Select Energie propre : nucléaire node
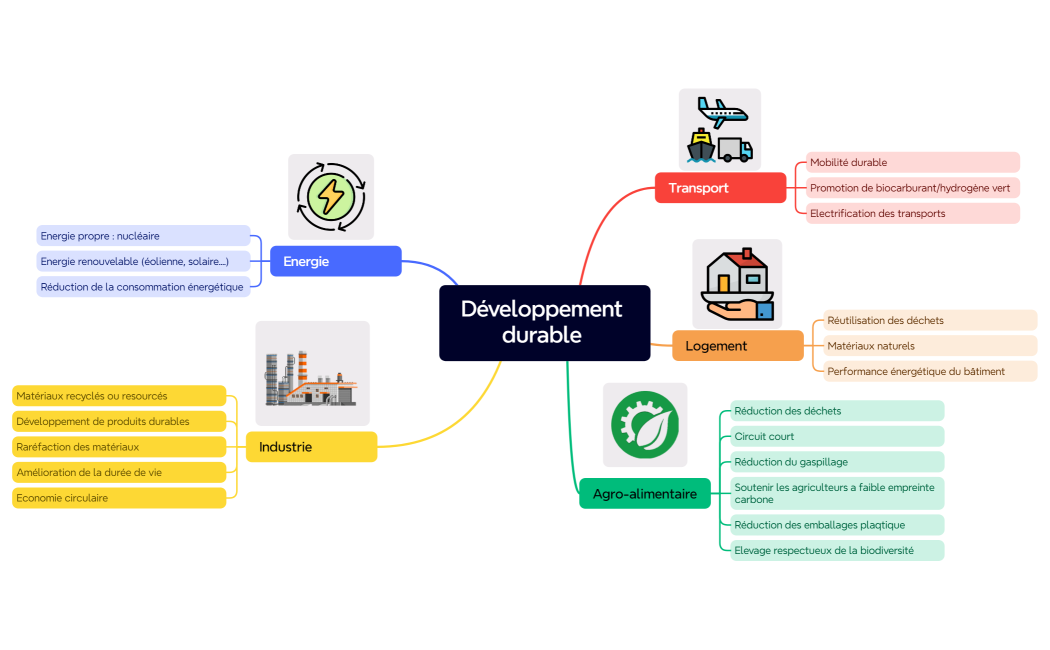1050x650 pixels. pyautogui.click(x=143, y=236)
